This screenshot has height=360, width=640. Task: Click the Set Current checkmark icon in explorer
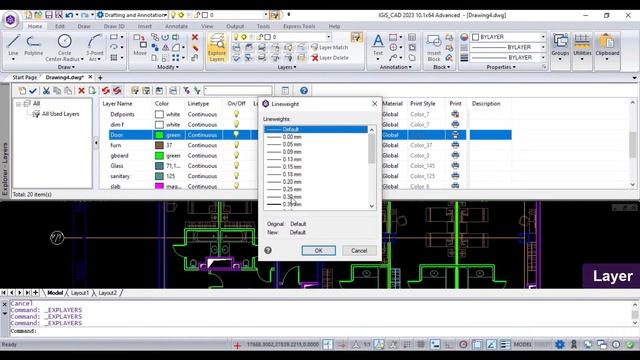tap(33, 91)
